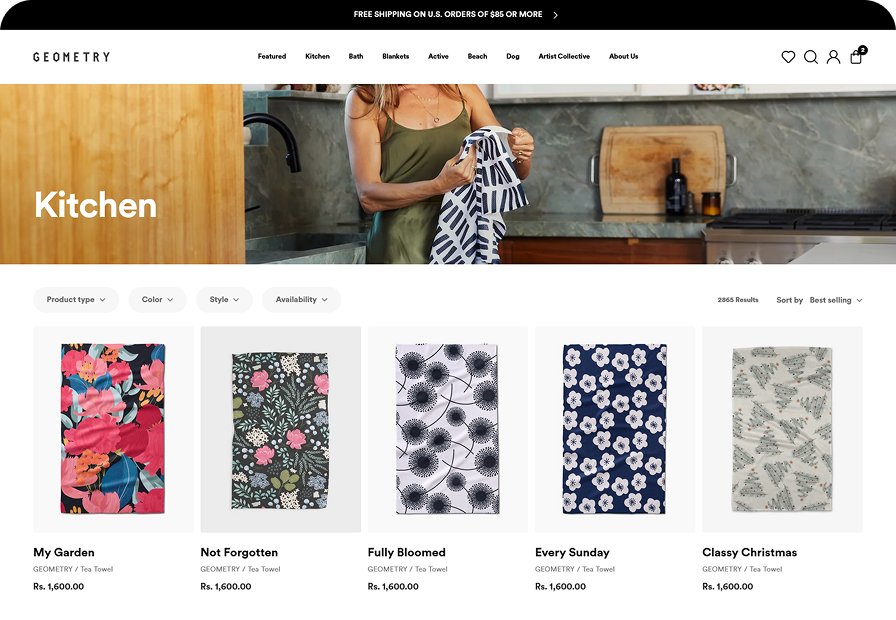Open the Availability filter dropdown
This screenshot has height=620, width=896.
point(301,300)
